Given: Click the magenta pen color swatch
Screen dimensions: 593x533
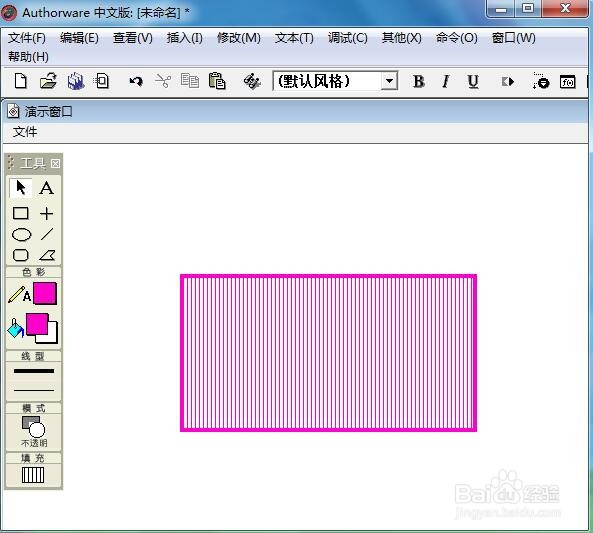Looking at the screenshot, I should [45, 293].
